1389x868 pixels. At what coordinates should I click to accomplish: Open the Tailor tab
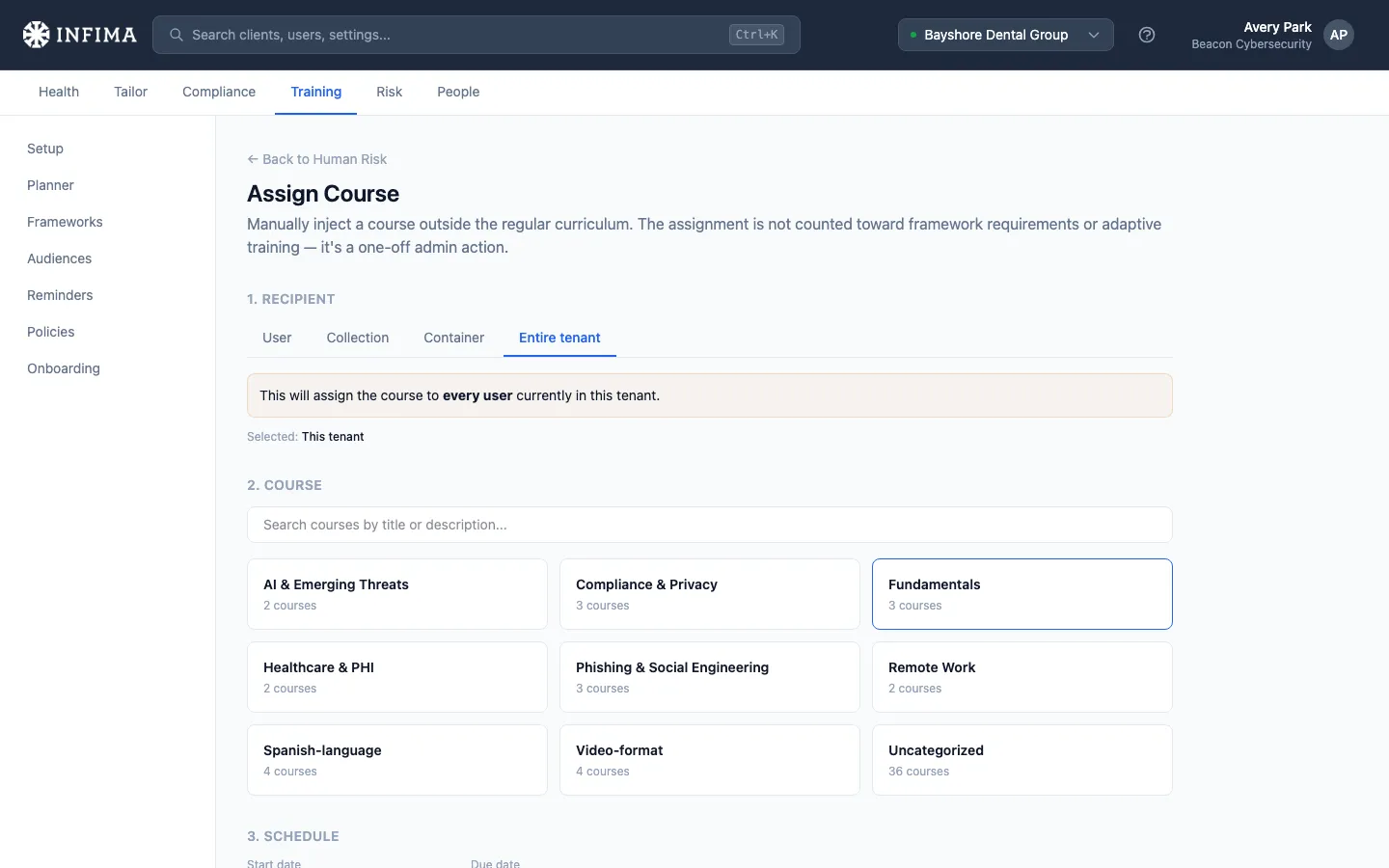tap(131, 92)
